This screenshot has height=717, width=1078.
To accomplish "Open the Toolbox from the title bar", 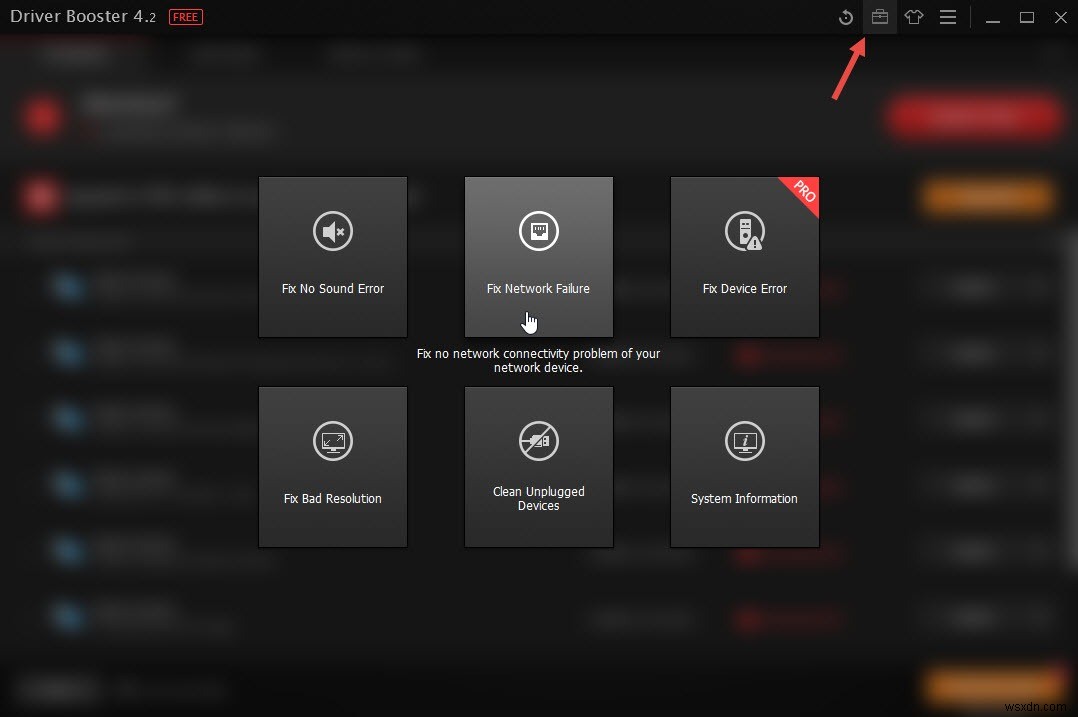I will point(880,17).
